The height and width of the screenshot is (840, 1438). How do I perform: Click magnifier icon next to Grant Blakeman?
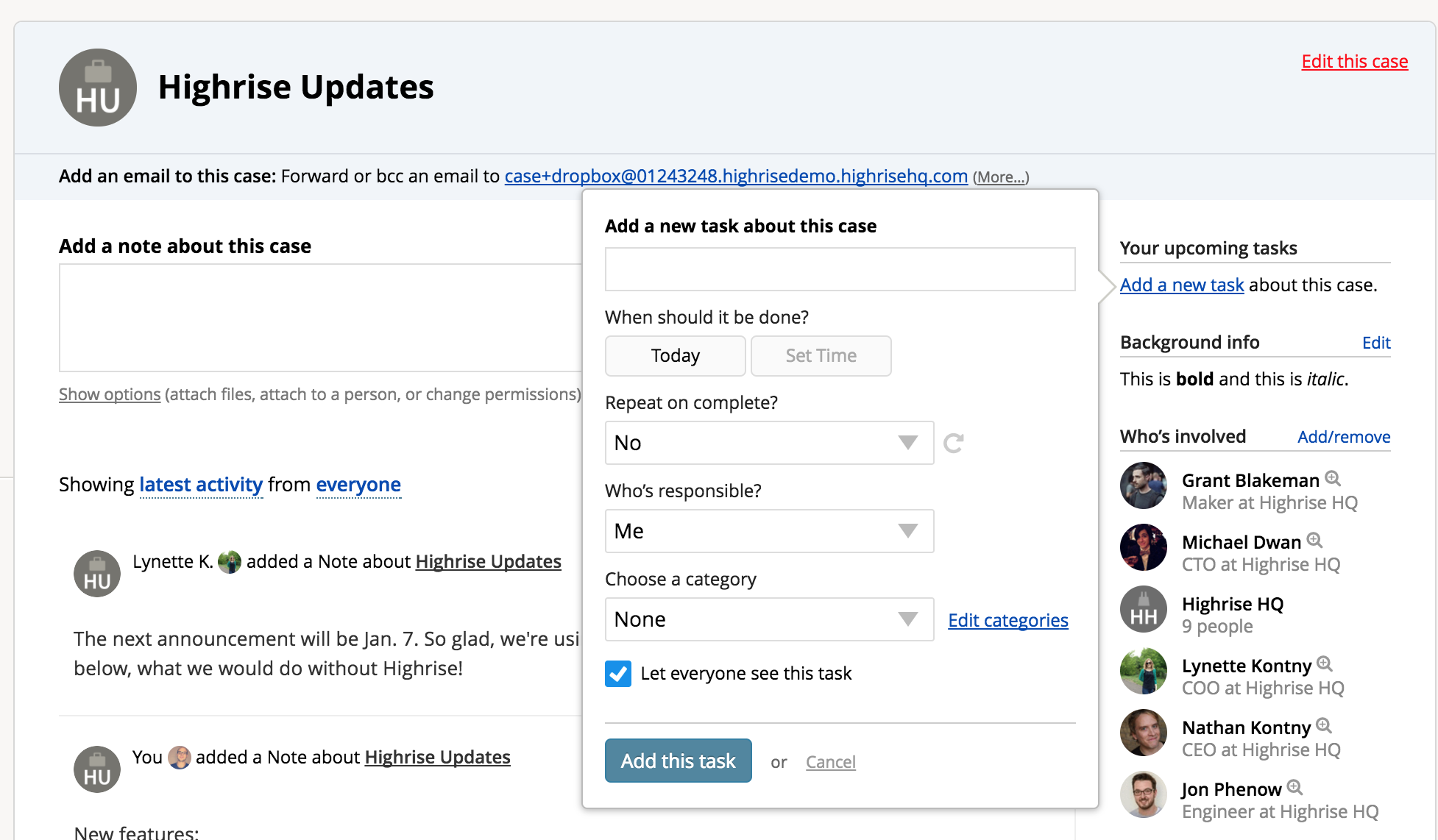(1333, 479)
